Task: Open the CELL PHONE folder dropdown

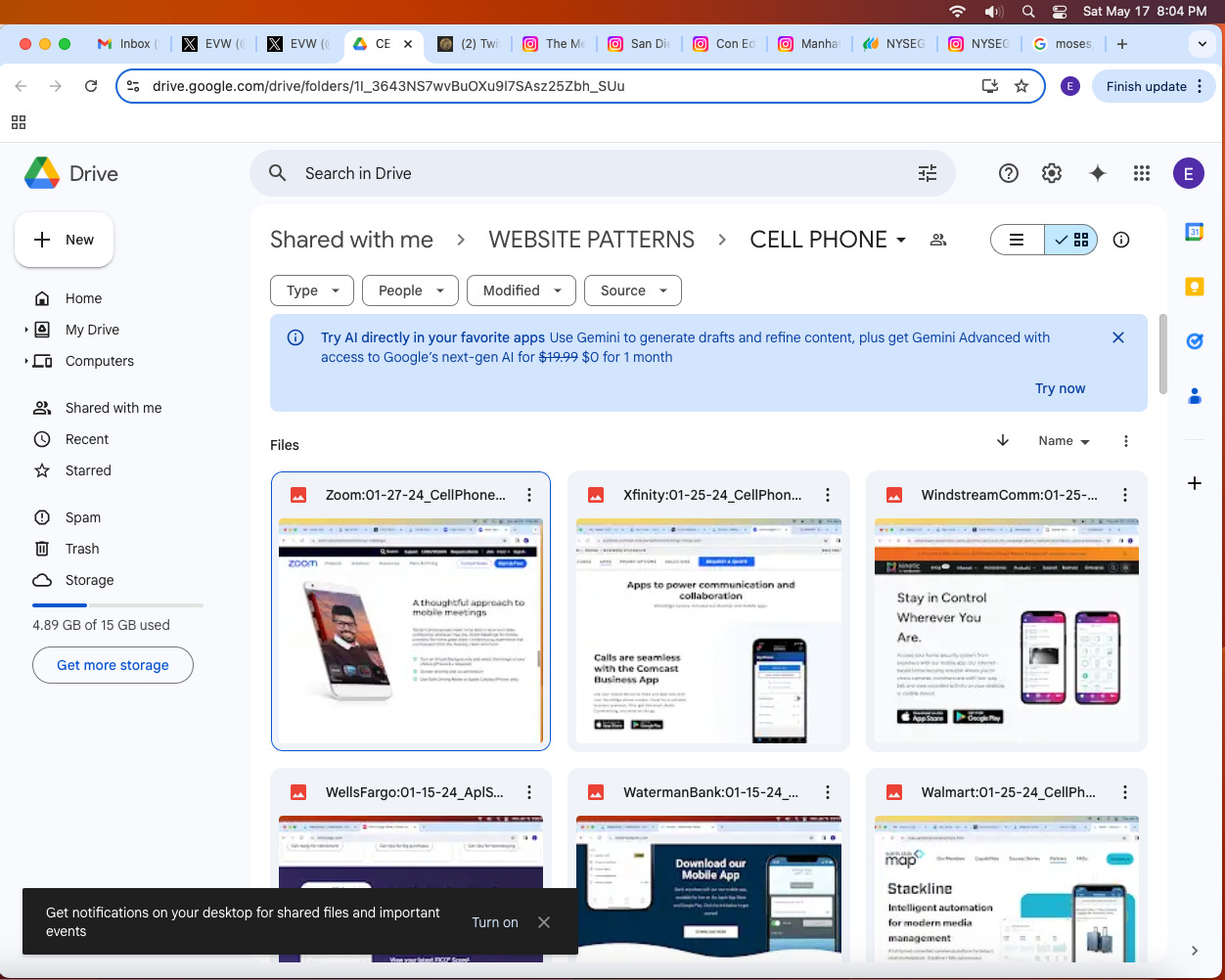Action: [x=828, y=240]
